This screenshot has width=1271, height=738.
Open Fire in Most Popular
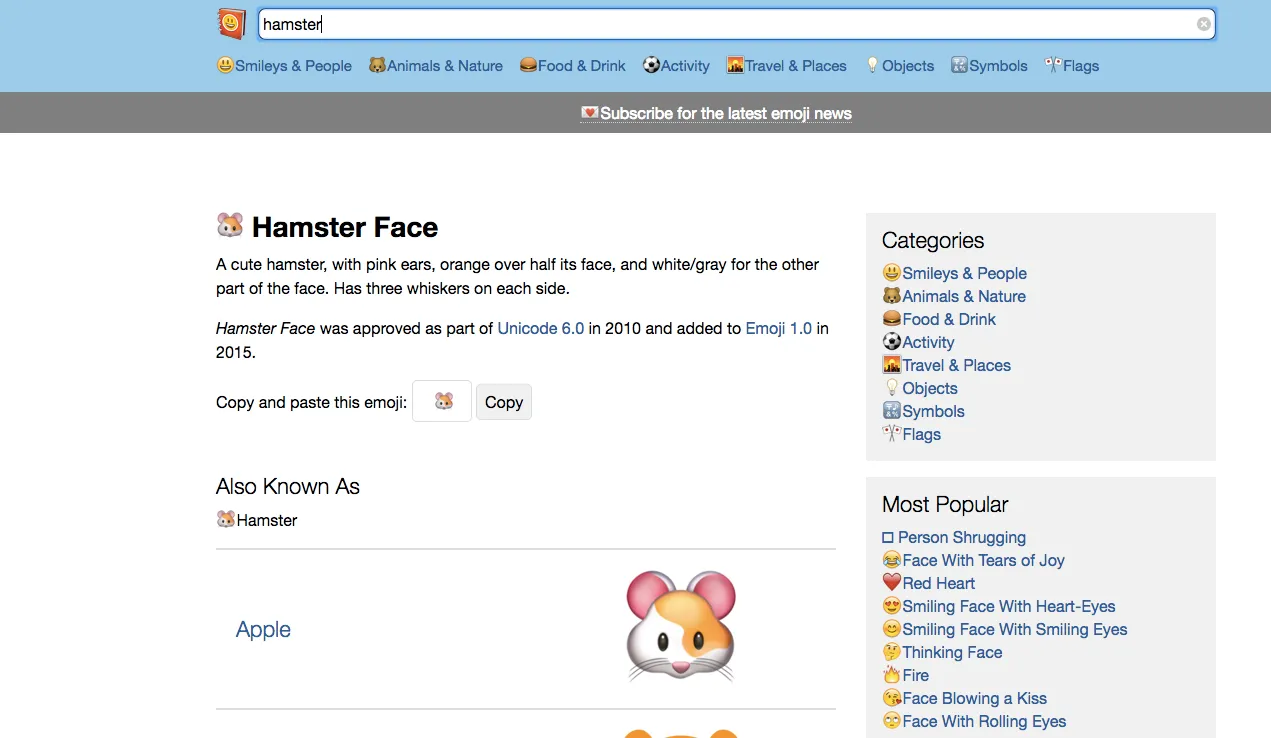tap(906, 675)
